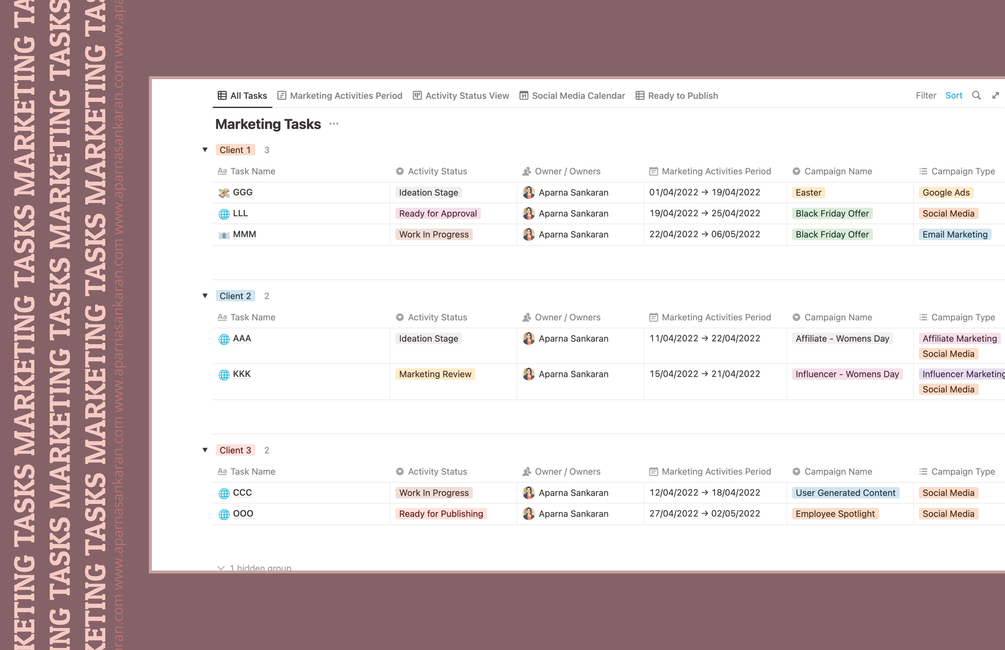The height and width of the screenshot is (650, 1005).
Task: Click the Client 2 group tag
Action: pyautogui.click(x=235, y=296)
